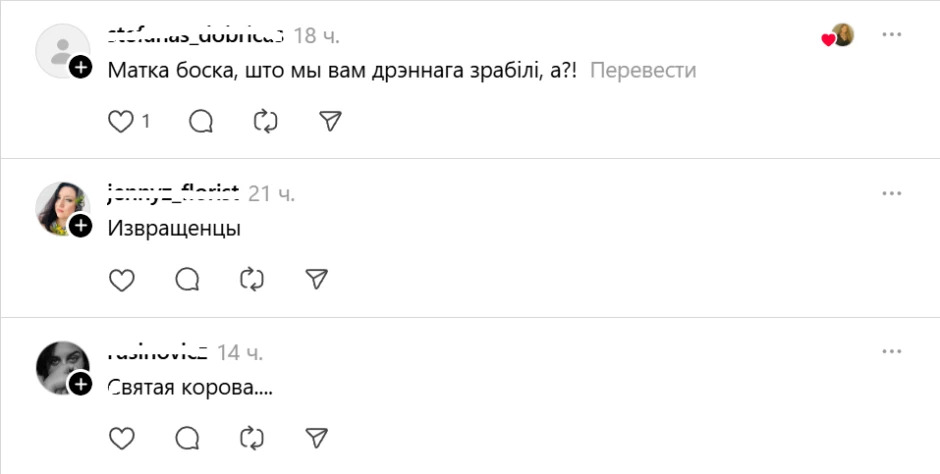
Task: Follow the "Святая корова" commenter via plus badge
Action: click(x=81, y=385)
